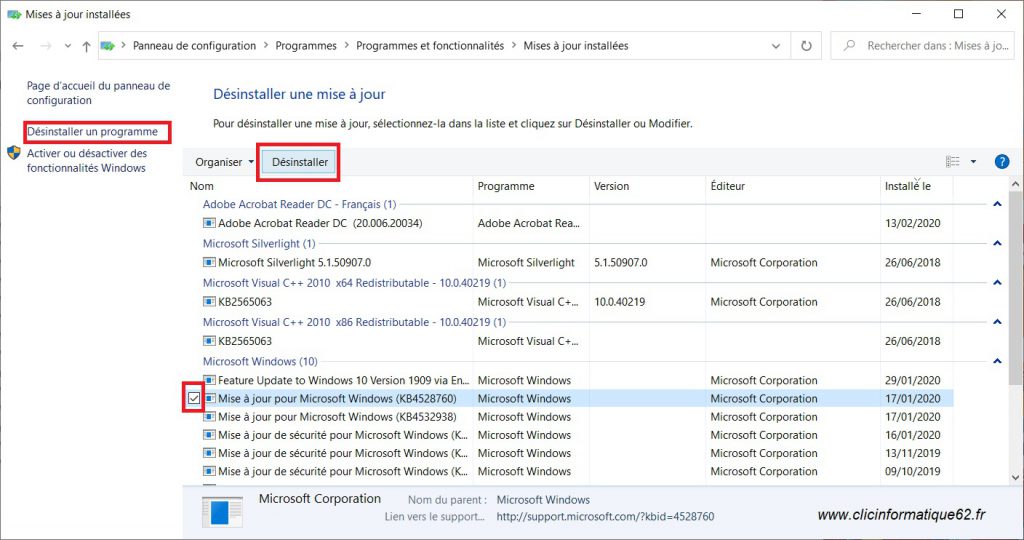This screenshot has width=1024, height=540.
Task: Click the 29/01/2020 install date cell
Action: (x=912, y=380)
